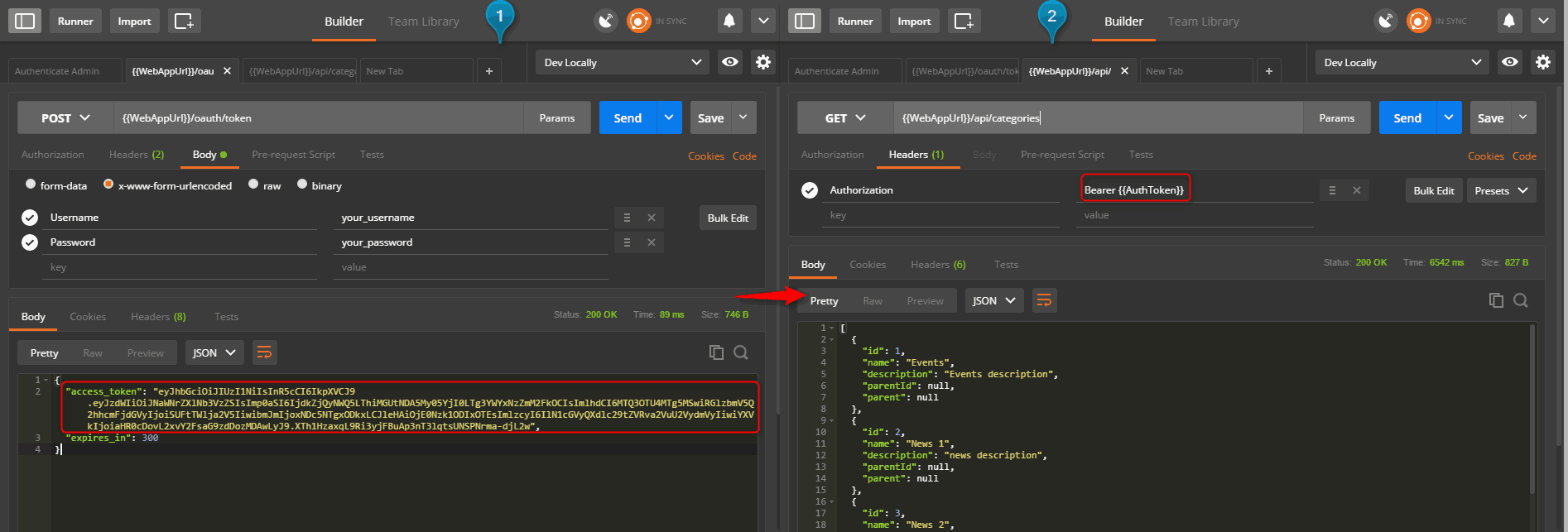Viewport: 1568px width, 532px height.
Task: Open notifications bell in right window
Action: (1508, 21)
